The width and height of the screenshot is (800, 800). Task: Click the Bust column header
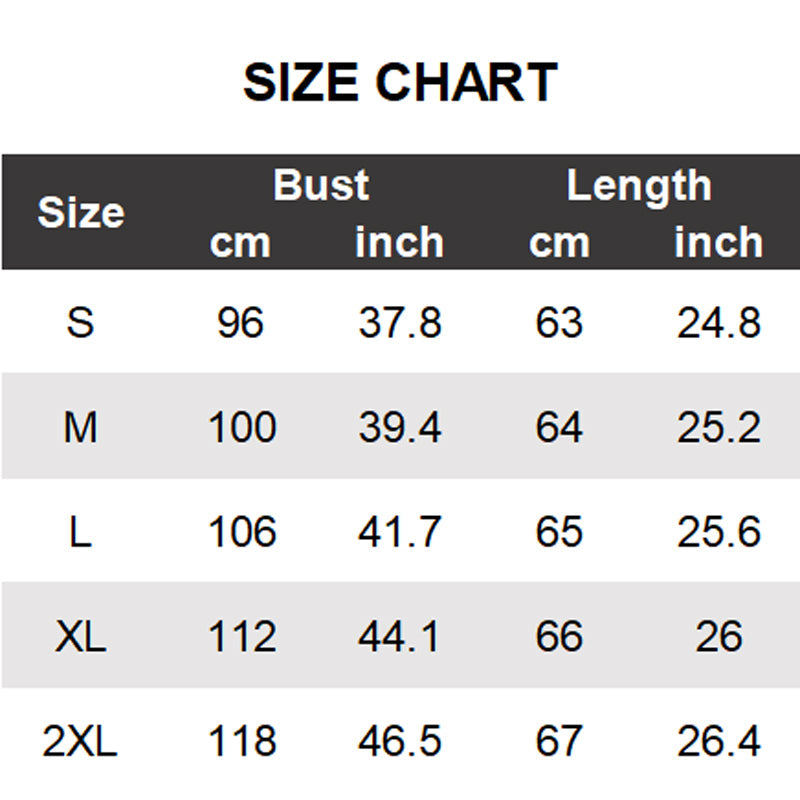tap(321, 186)
